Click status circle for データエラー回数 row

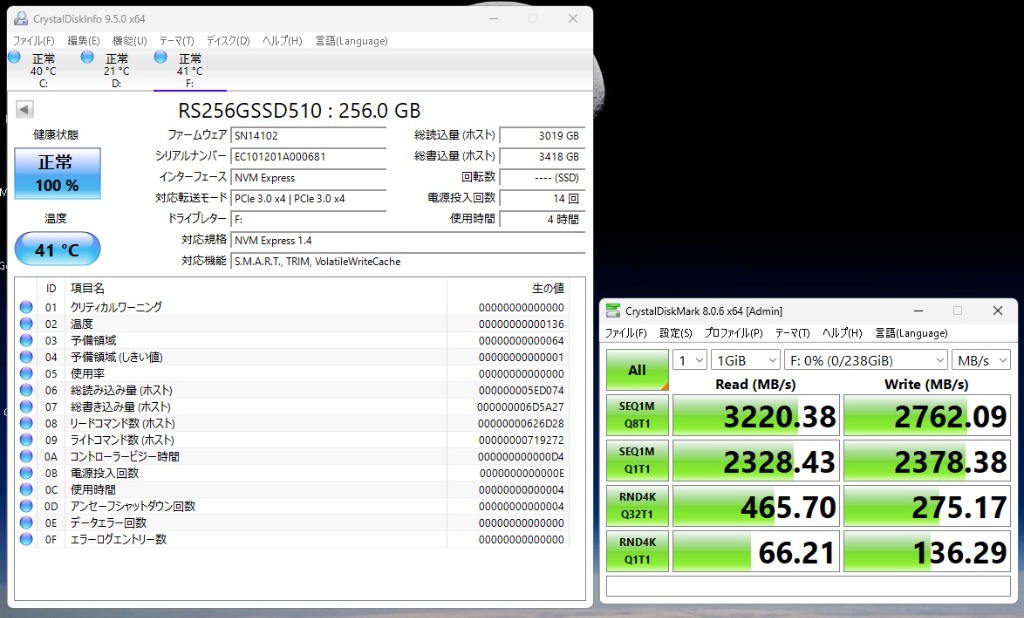click(26, 523)
